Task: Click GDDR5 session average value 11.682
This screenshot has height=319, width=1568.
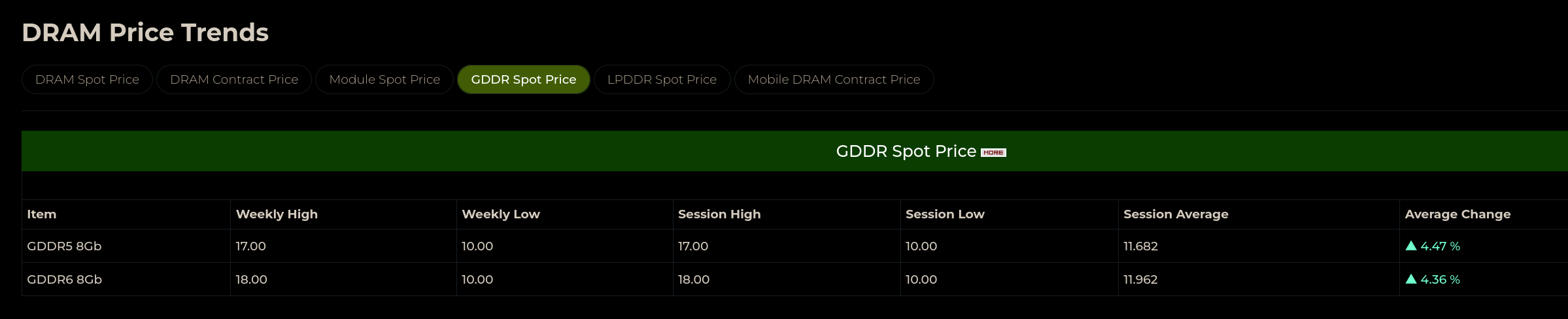Action: [x=1140, y=246]
